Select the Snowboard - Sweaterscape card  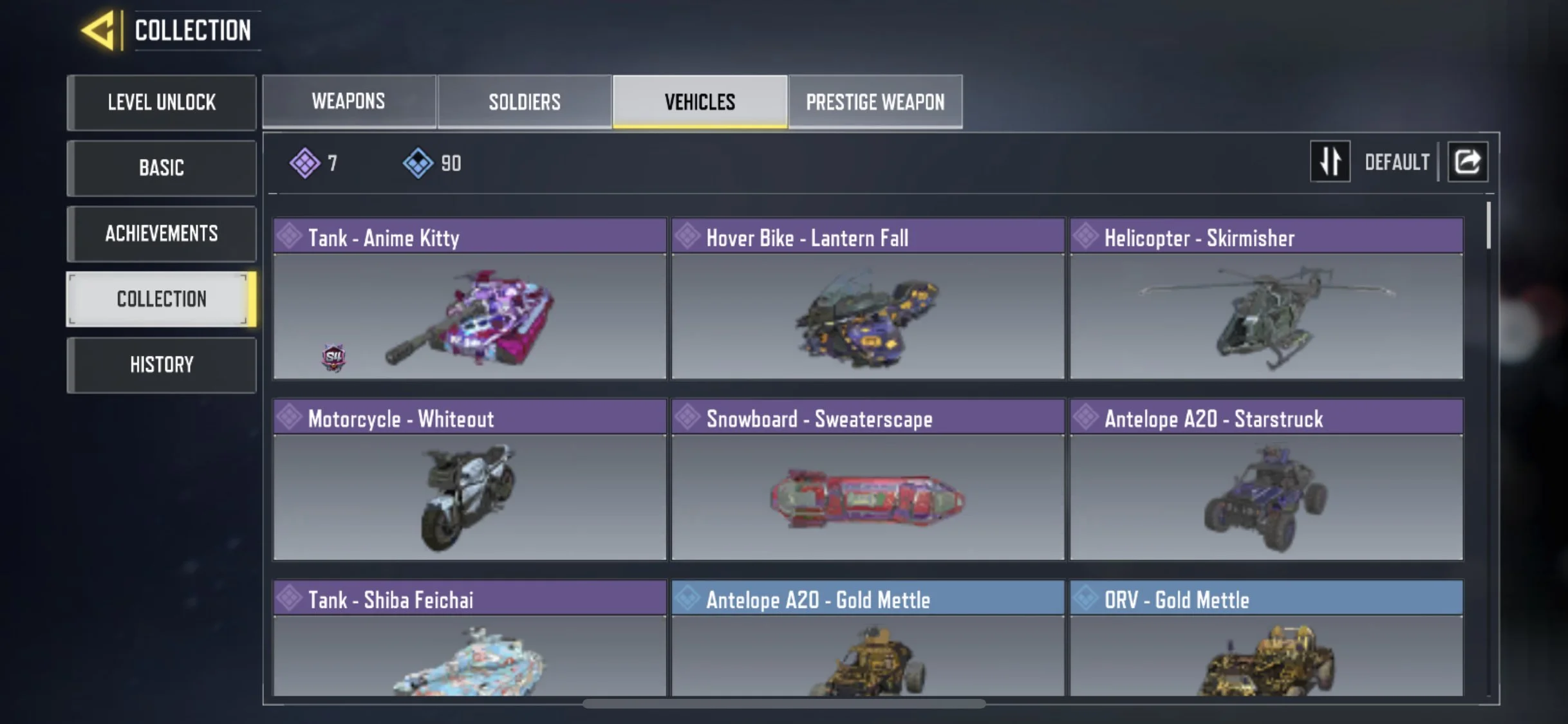[868, 479]
